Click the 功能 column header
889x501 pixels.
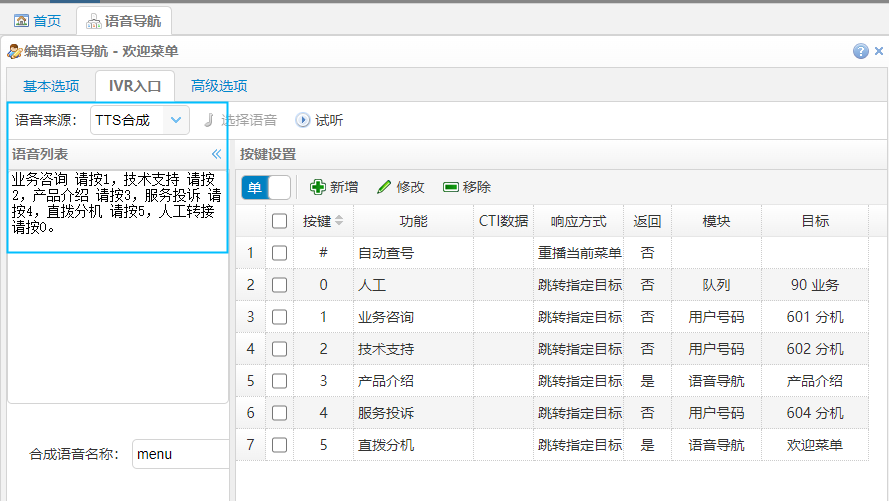[x=413, y=221]
